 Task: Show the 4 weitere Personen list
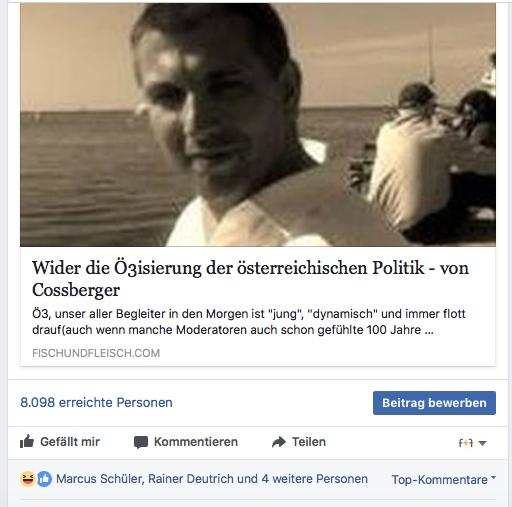pyautogui.click(x=315, y=479)
